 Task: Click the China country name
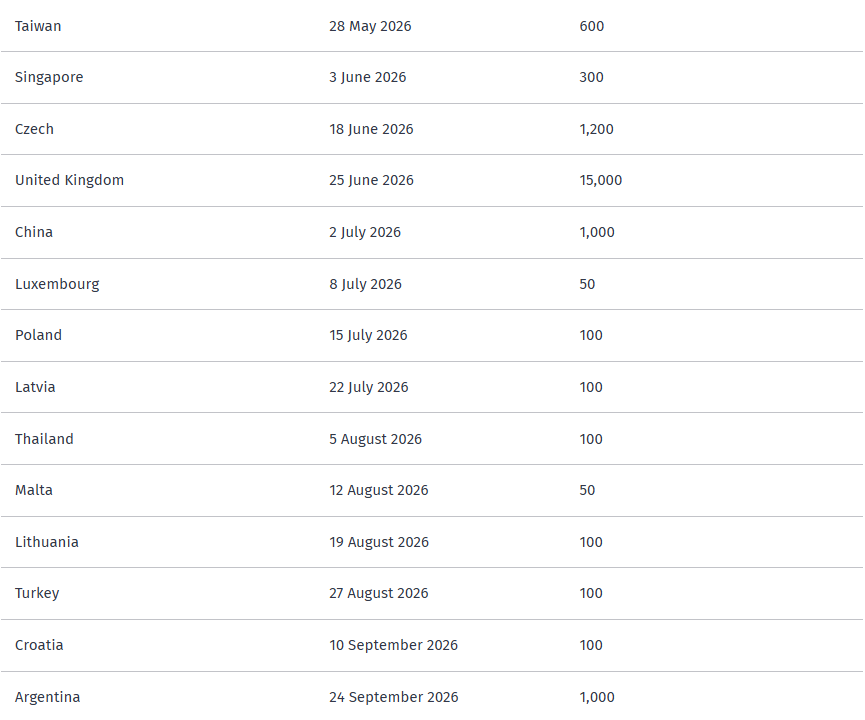34,232
